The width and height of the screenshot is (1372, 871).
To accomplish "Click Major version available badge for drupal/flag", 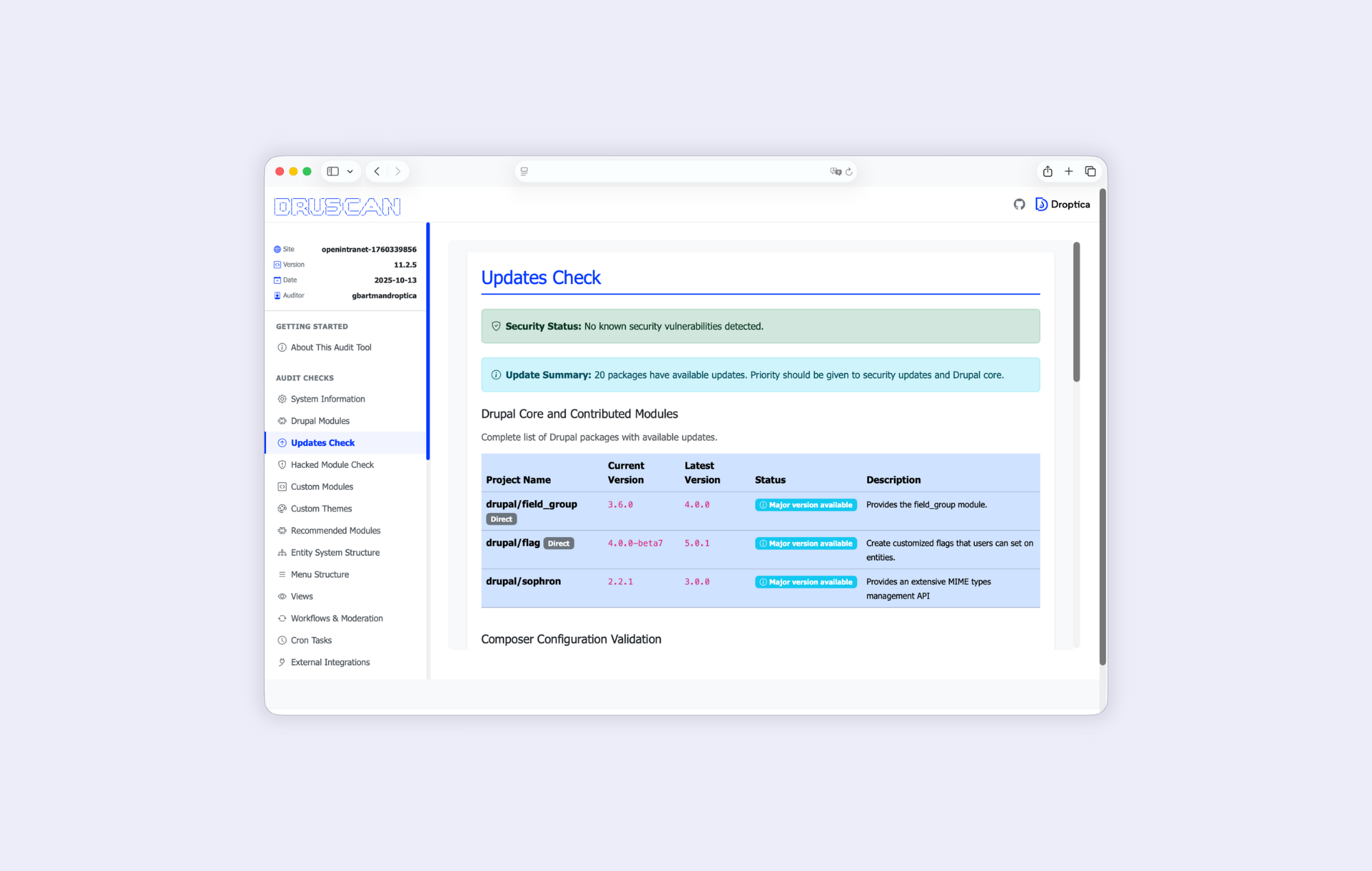I will point(805,543).
